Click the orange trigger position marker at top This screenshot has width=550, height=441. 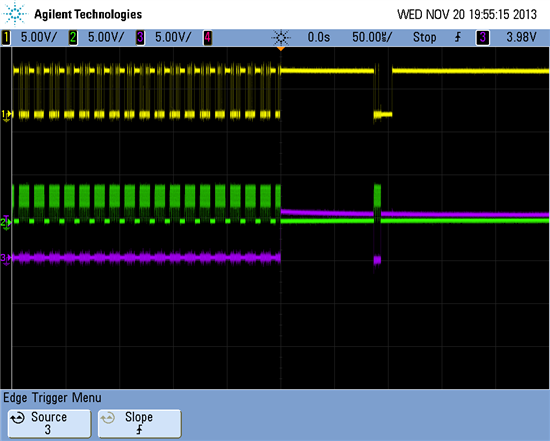[281, 49]
